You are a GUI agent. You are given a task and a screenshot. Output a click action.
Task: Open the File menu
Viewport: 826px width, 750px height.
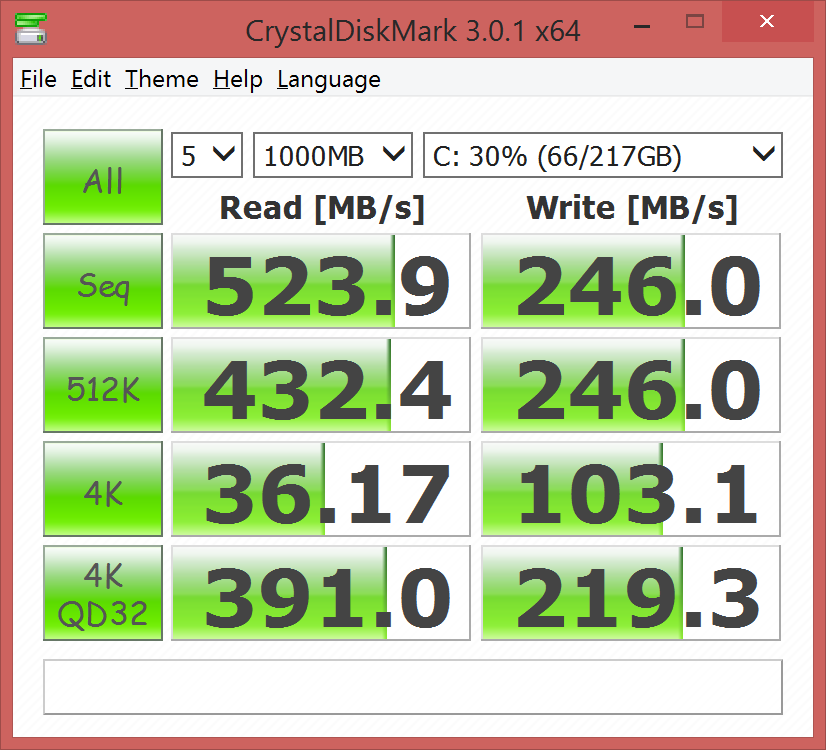click(x=38, y=80)
